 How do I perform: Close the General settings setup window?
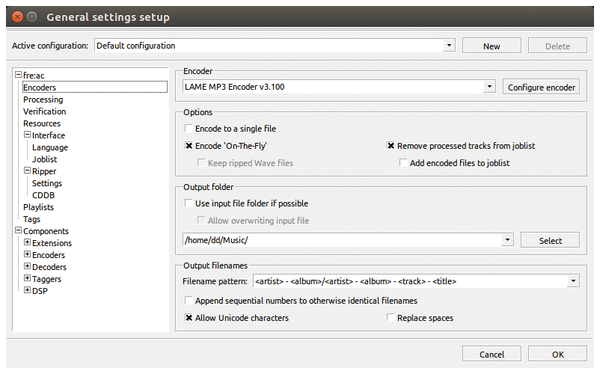(17, 16)
